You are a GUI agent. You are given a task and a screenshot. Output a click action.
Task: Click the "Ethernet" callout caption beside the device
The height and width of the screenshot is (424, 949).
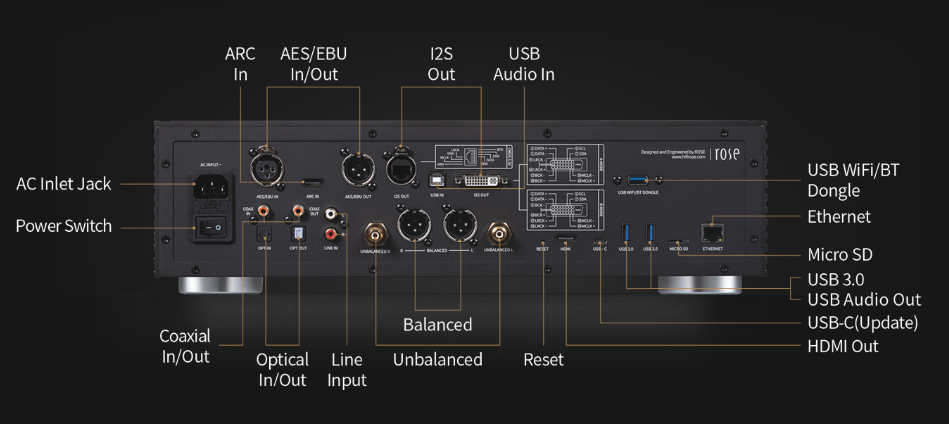point(839,217)
